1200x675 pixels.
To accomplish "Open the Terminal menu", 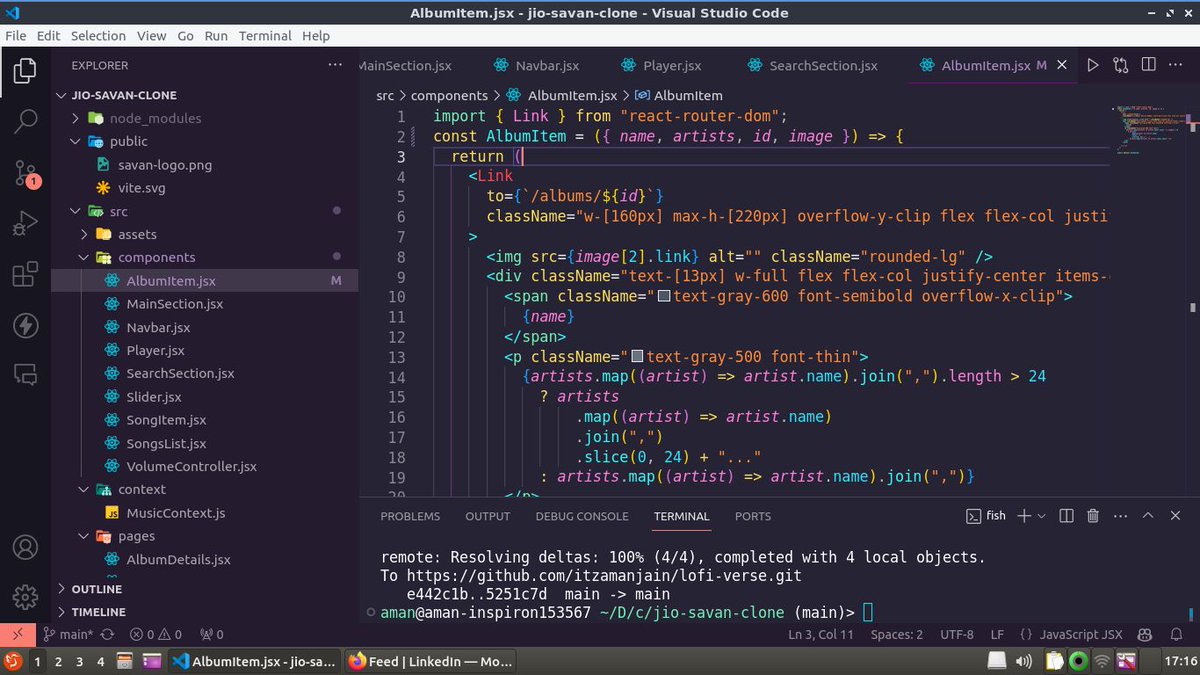I will click(x=265, y=35).
